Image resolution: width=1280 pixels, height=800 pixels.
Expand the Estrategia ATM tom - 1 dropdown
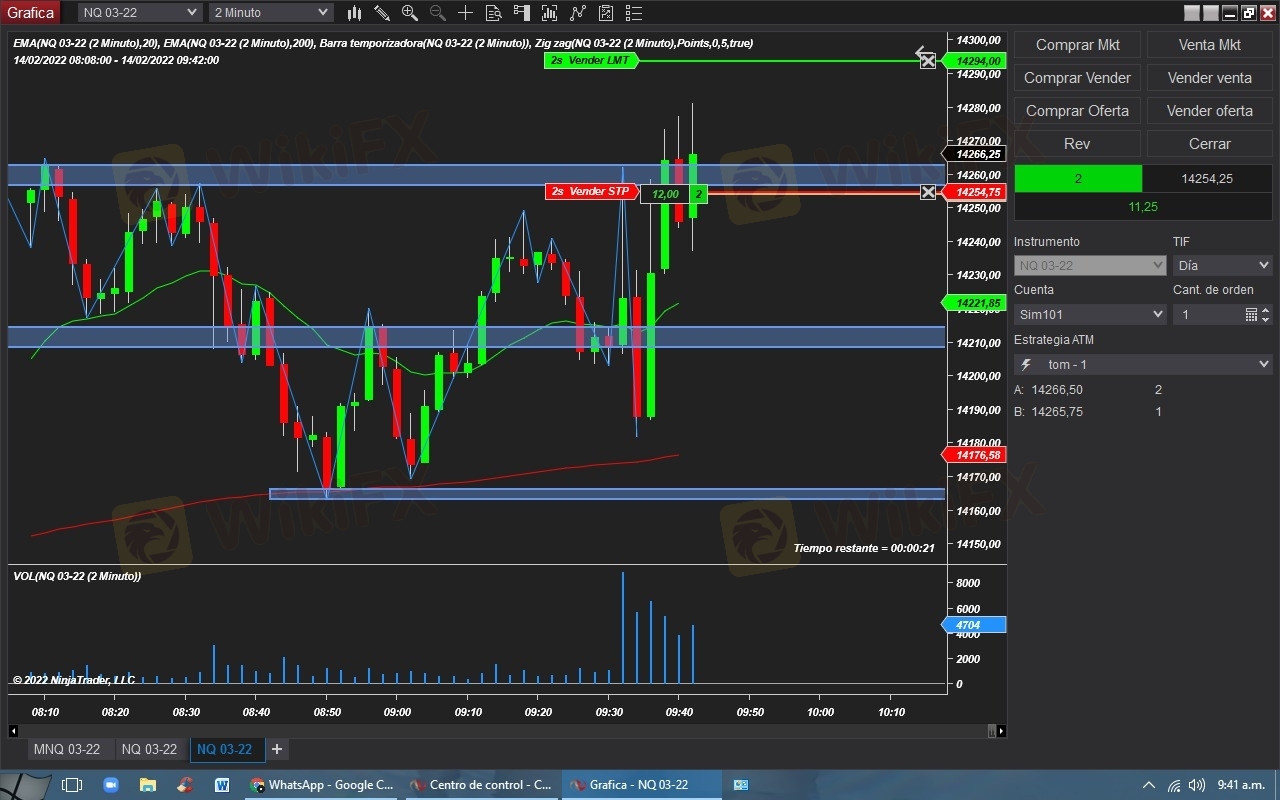(x=1143, y=365)
